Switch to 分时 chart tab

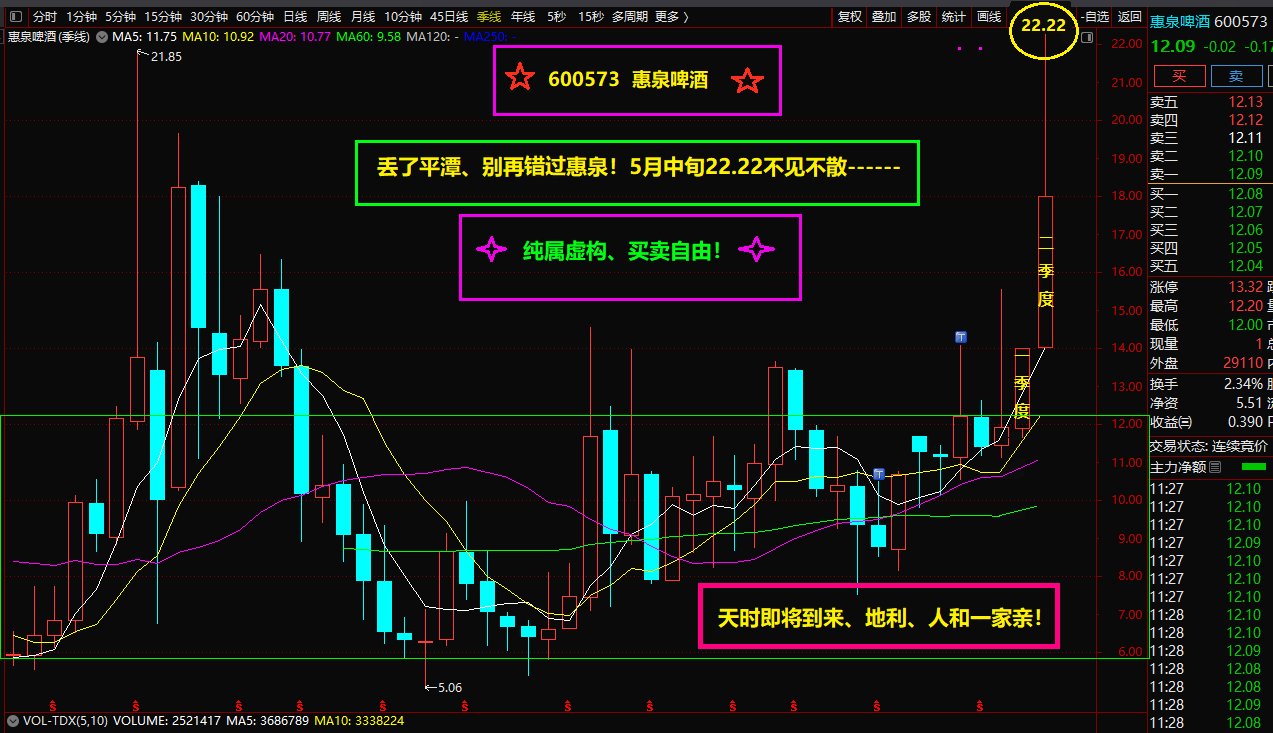click(44, 17)
